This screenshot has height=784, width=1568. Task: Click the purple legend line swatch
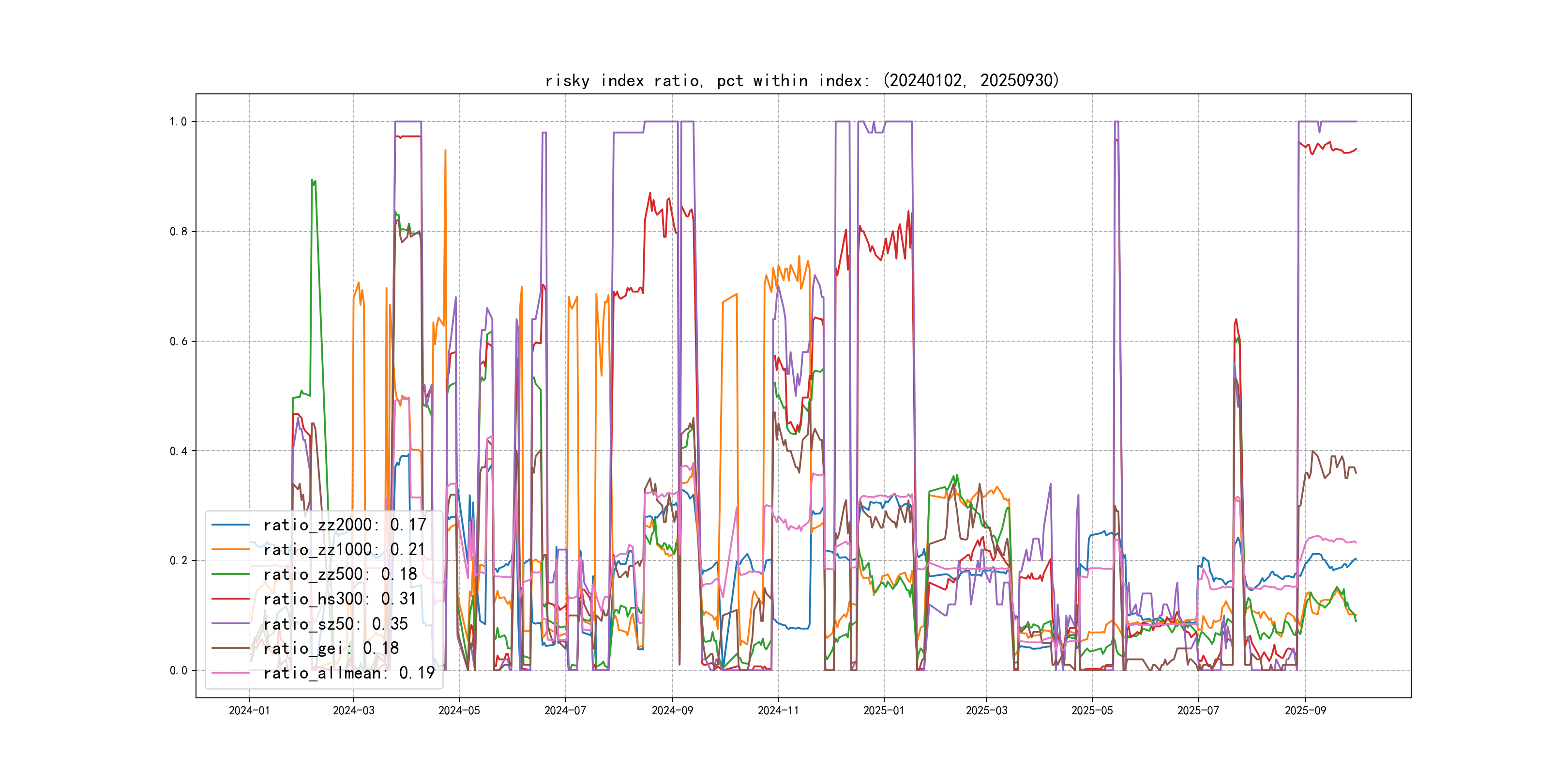pyautogui.click(x=231, y=624)
